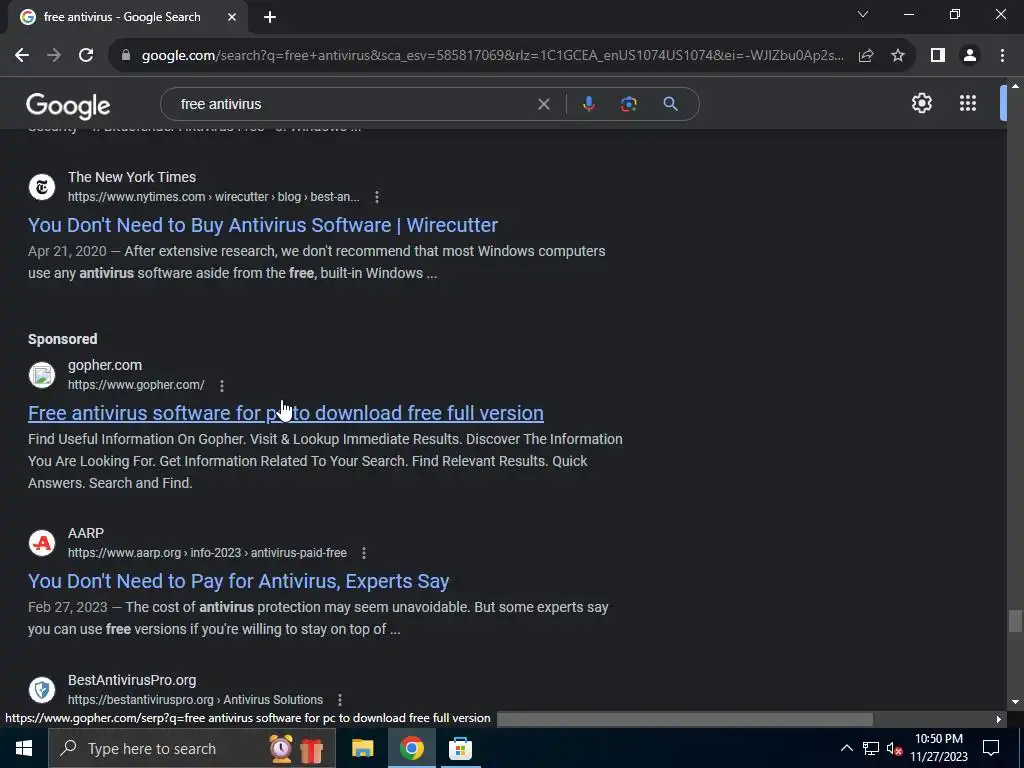Click https://www.gopher.com/ URL text
This screenshot has width=1024, height=768.
136,385
